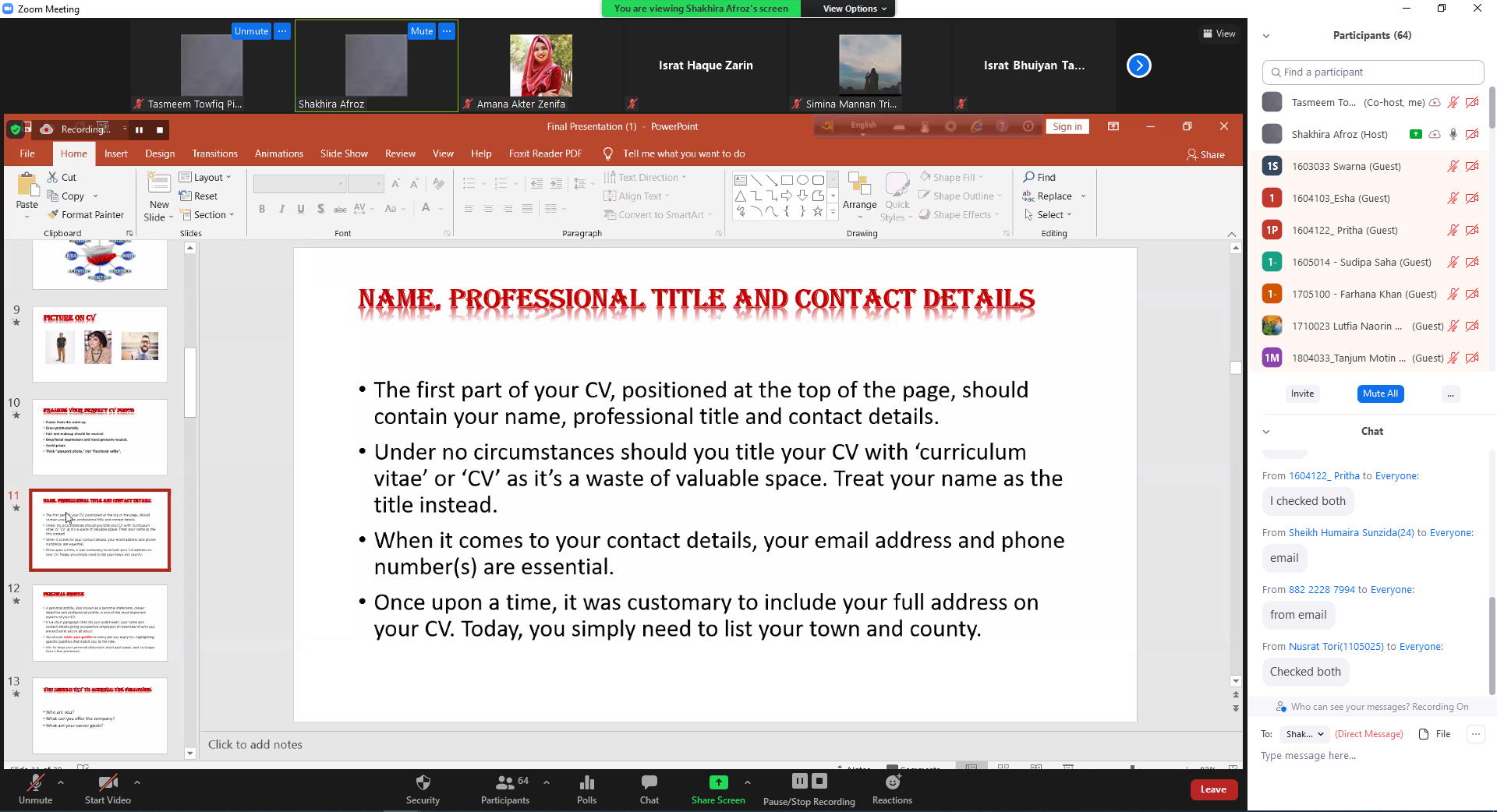The height and width of the screenshot is (812, 1497).
Task: Expand the Layout dropdown in Slides
Action: 206,178
